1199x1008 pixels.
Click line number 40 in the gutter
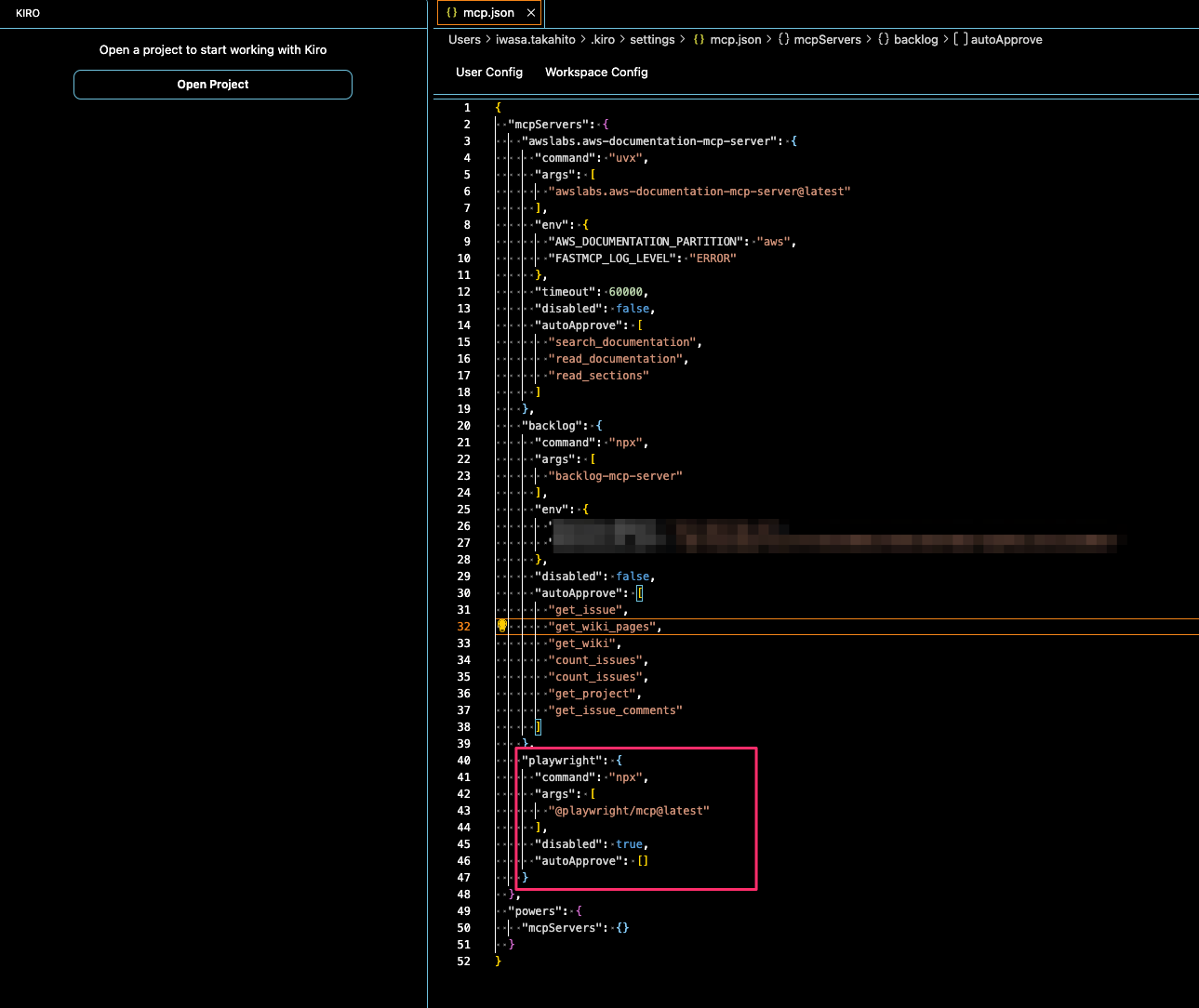(x=463, y=761)
